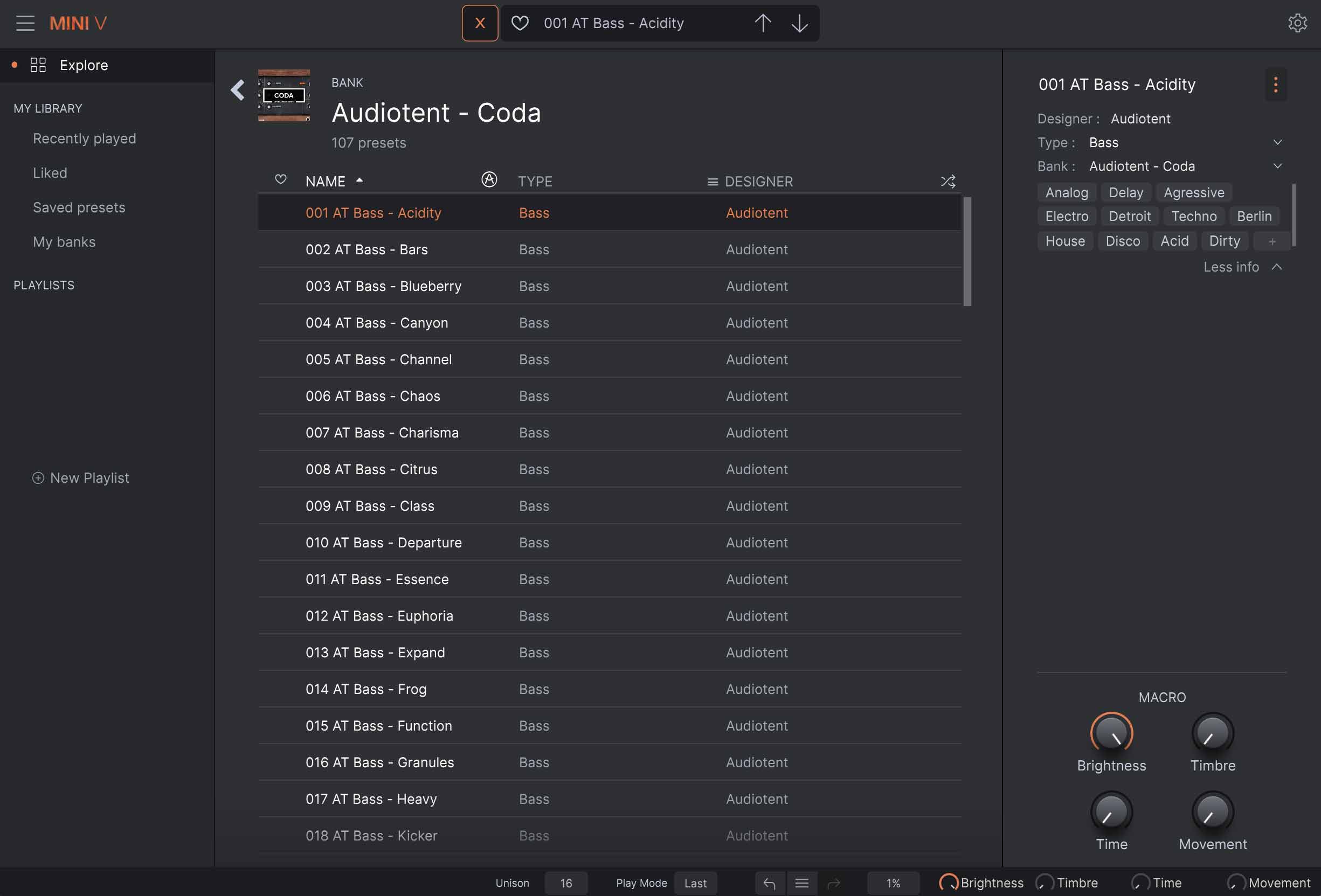Sort the list by liked heart column
1321x896 pixels.
click(280, 179)
